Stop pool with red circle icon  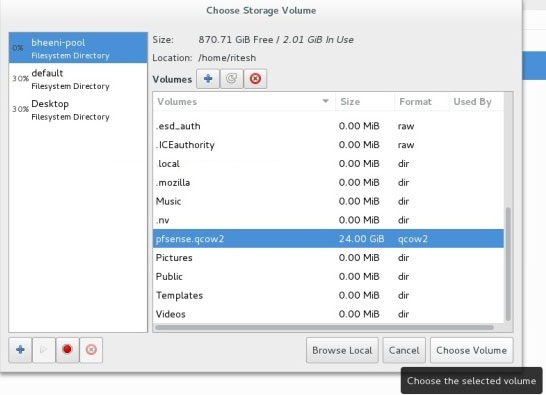click(x=67, y=350)
